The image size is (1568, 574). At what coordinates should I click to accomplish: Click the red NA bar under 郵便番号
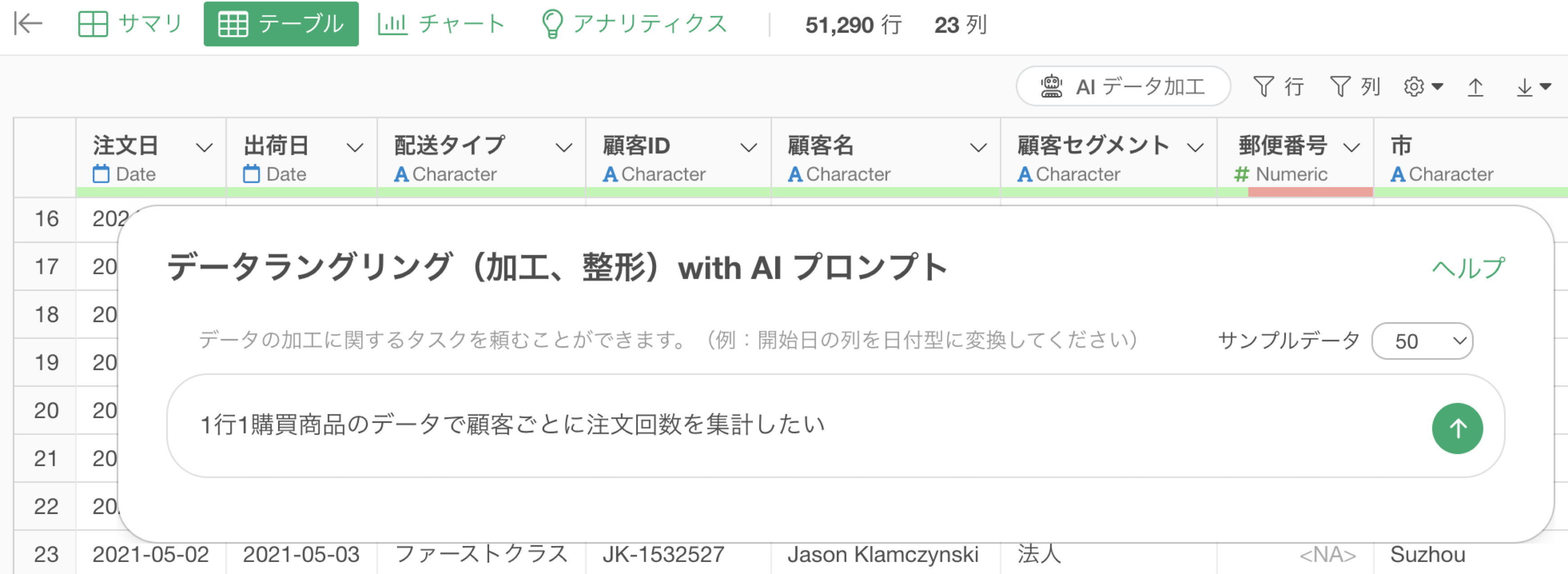pyautogui.click(x=1310, y=192)
